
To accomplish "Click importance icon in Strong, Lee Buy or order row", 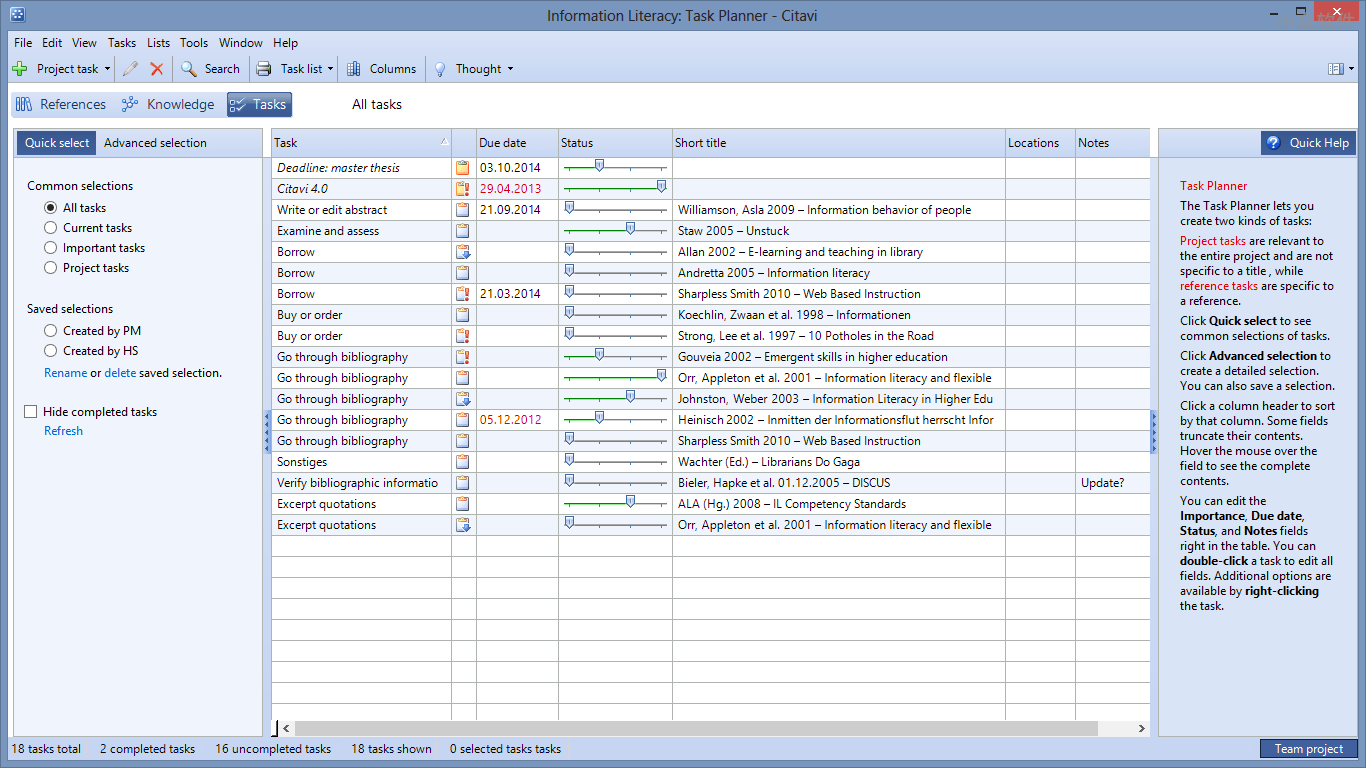I will 463,336.
